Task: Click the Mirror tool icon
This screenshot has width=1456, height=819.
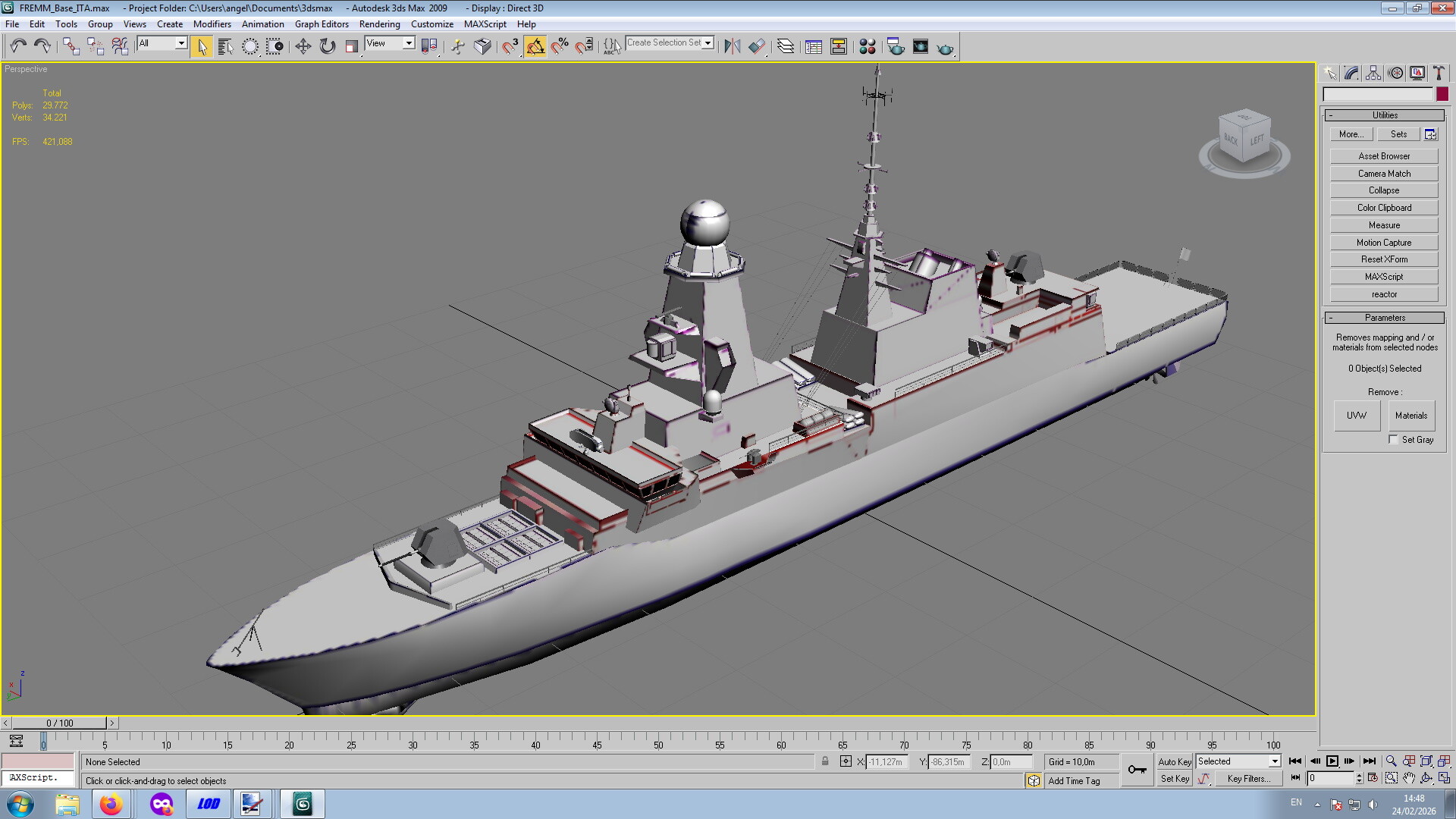Action: (x=732, y=47)
